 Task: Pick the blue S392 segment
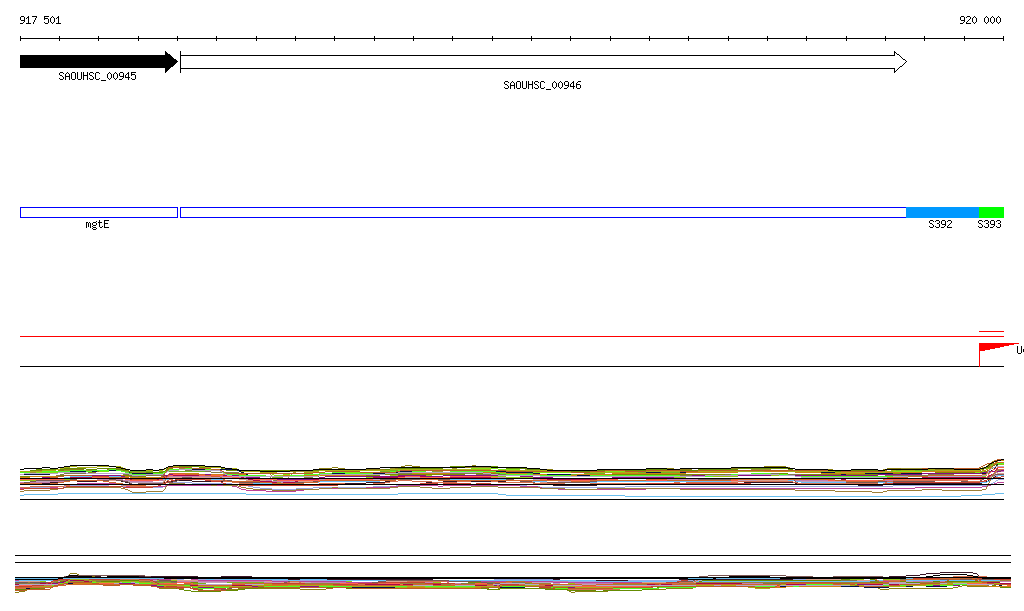coord(941,212)
